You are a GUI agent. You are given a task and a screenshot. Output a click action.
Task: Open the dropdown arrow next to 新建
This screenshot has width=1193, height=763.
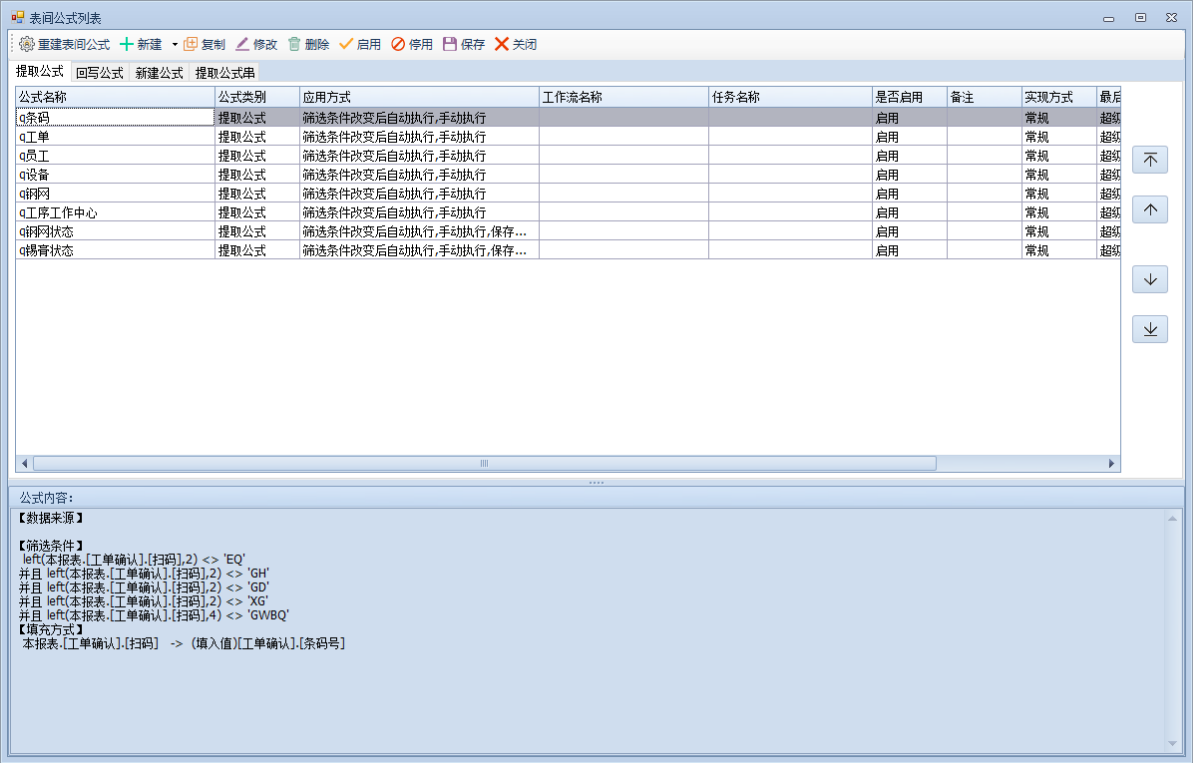pos(174,45)
